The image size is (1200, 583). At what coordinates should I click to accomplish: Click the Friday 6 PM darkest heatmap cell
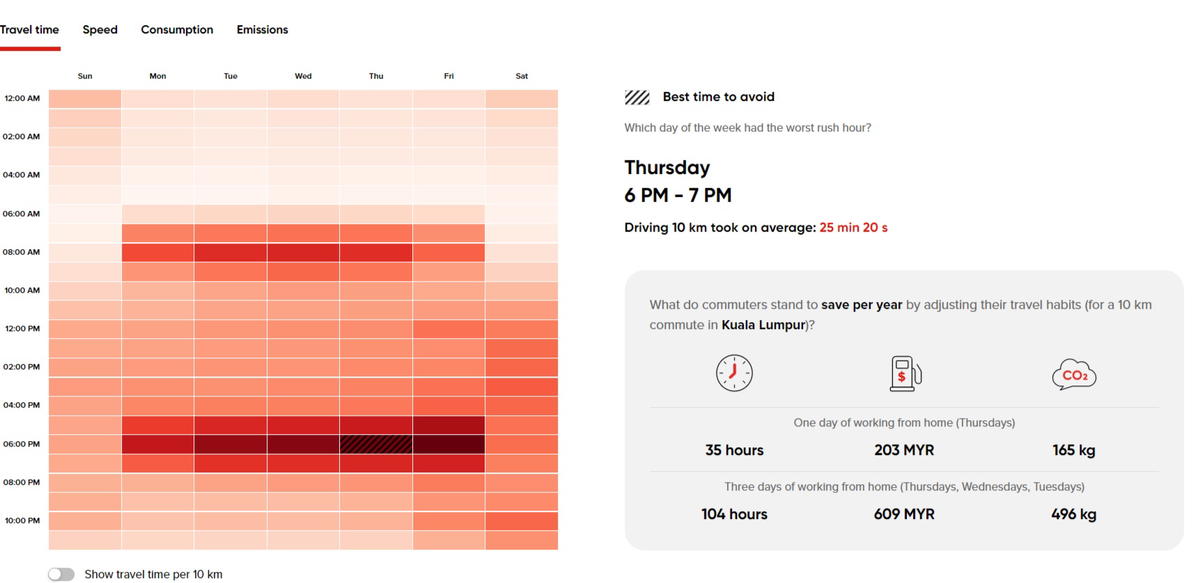[449, 444]
